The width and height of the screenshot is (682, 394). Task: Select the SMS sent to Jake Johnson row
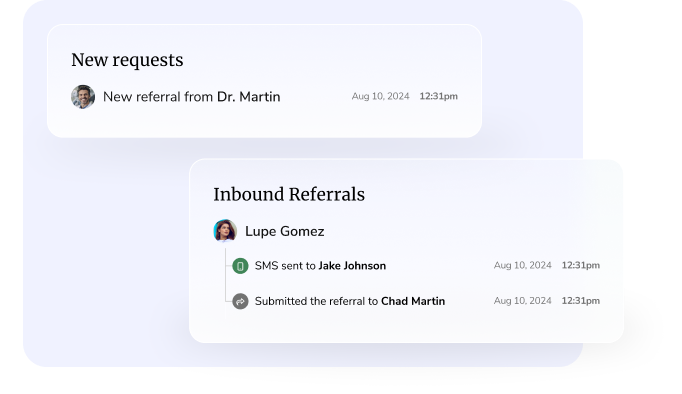(416, 266)
